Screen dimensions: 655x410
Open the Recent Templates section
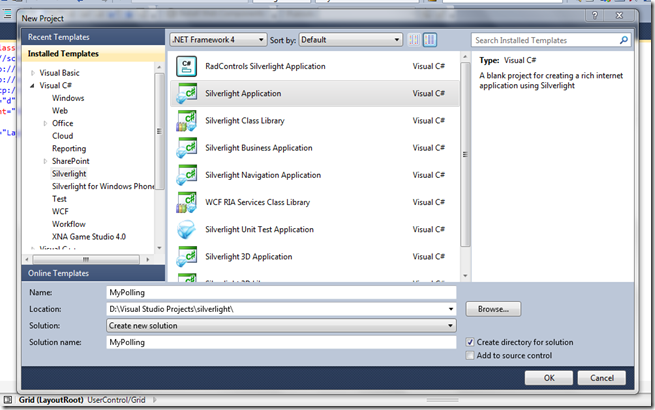click(x=93, y=37)
